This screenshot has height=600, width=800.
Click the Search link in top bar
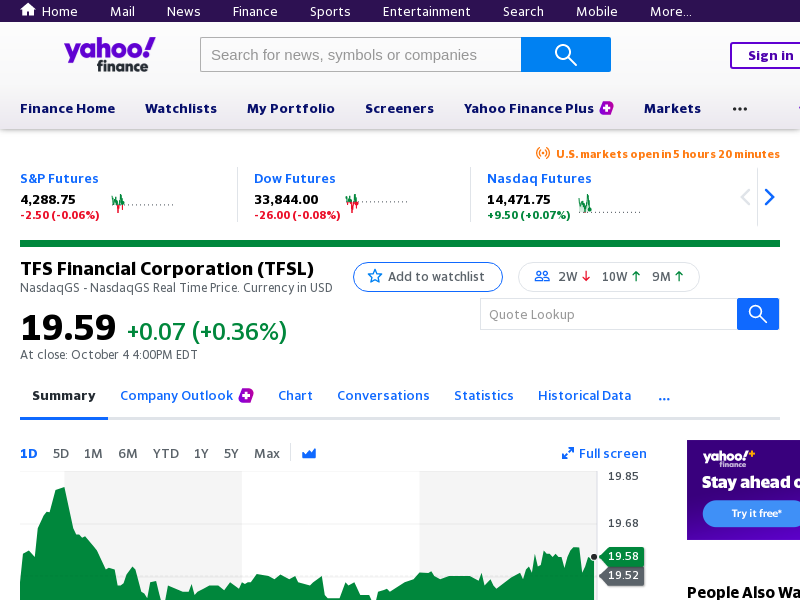point(523,11)
